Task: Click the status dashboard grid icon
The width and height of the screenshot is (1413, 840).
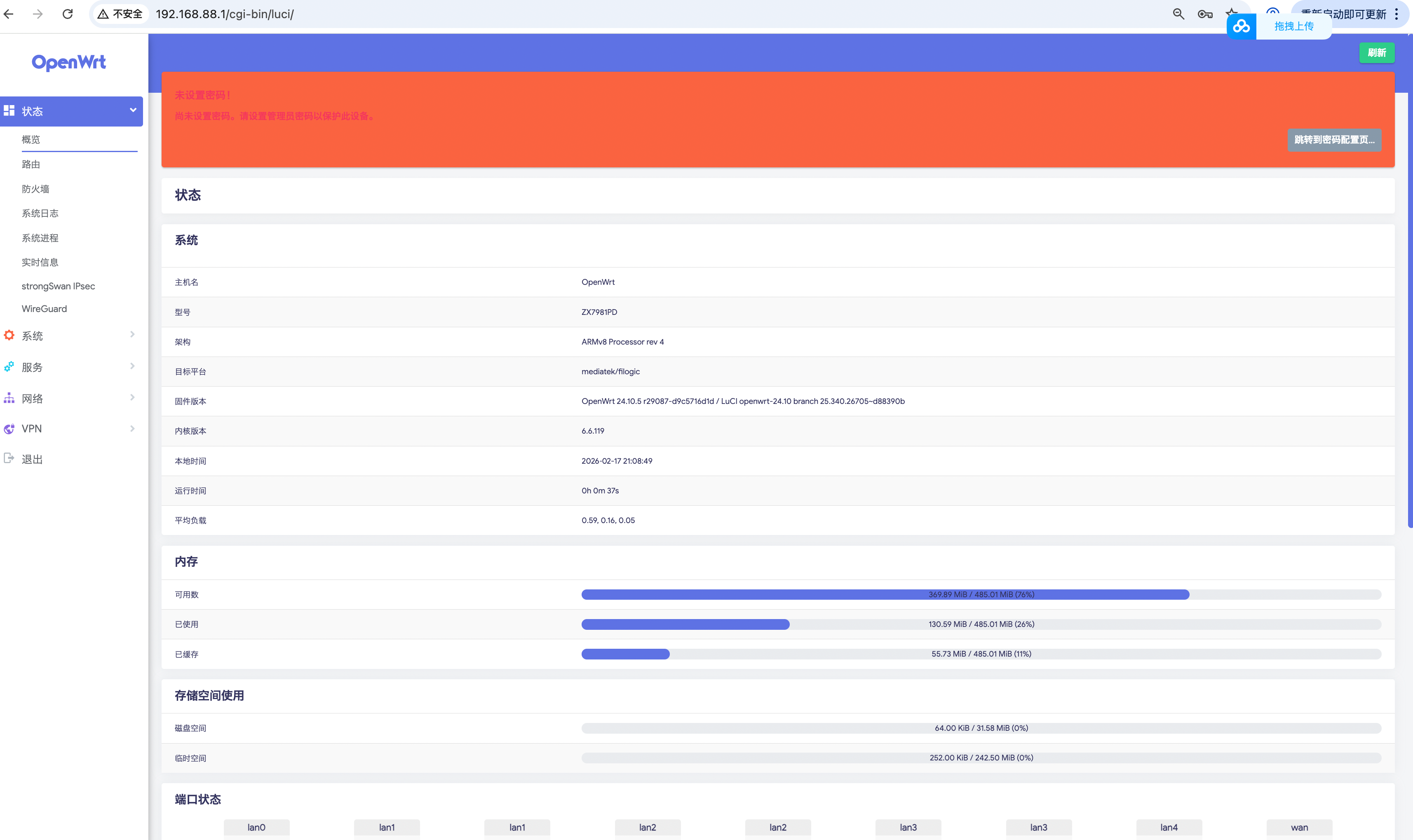Action: click(x=9, y=110)
